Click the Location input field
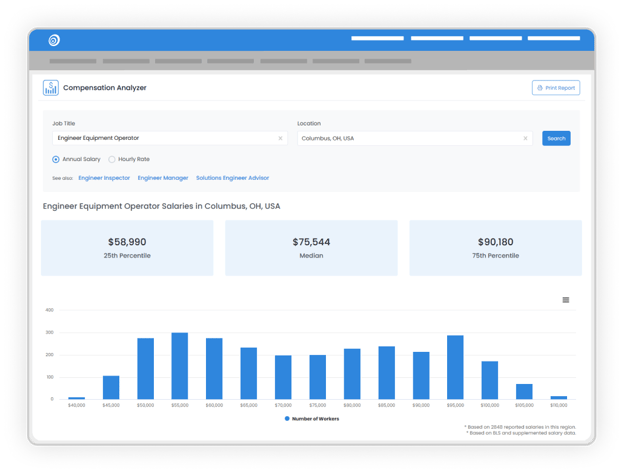Viewport: 624px width, 473px height. [x=415, y=138]
